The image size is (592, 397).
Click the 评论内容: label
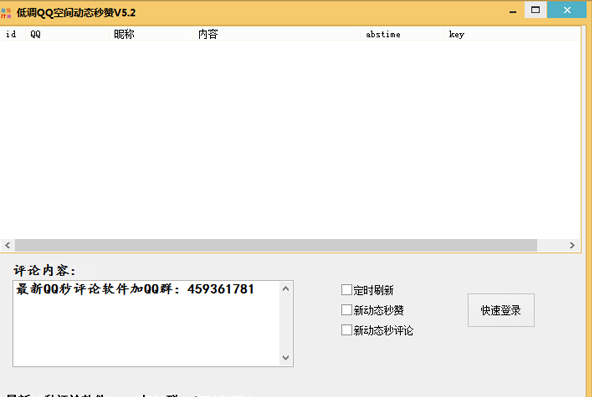(45, 270)
